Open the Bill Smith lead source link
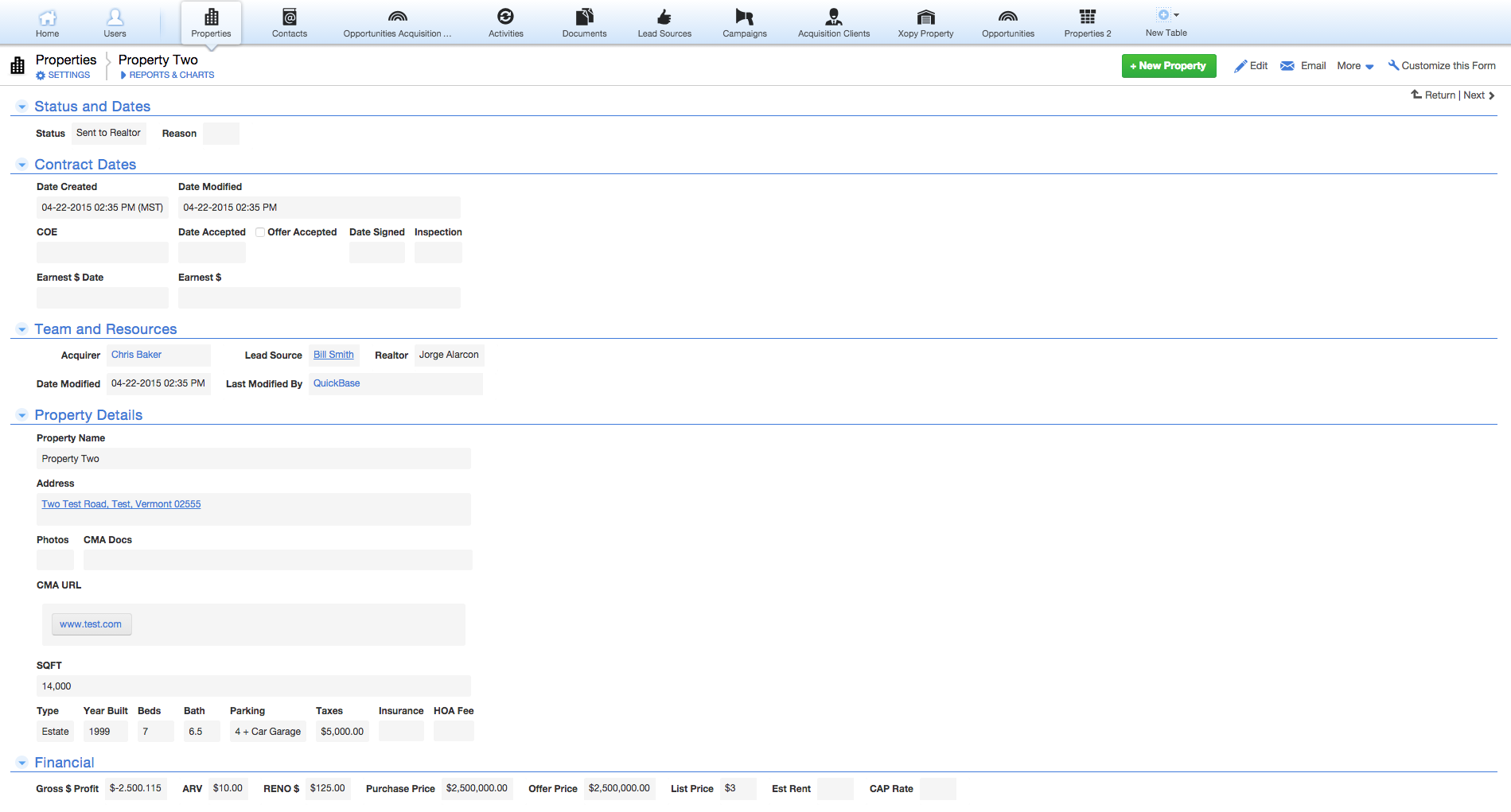This screenshot has width=1511, height=812. 333,355
